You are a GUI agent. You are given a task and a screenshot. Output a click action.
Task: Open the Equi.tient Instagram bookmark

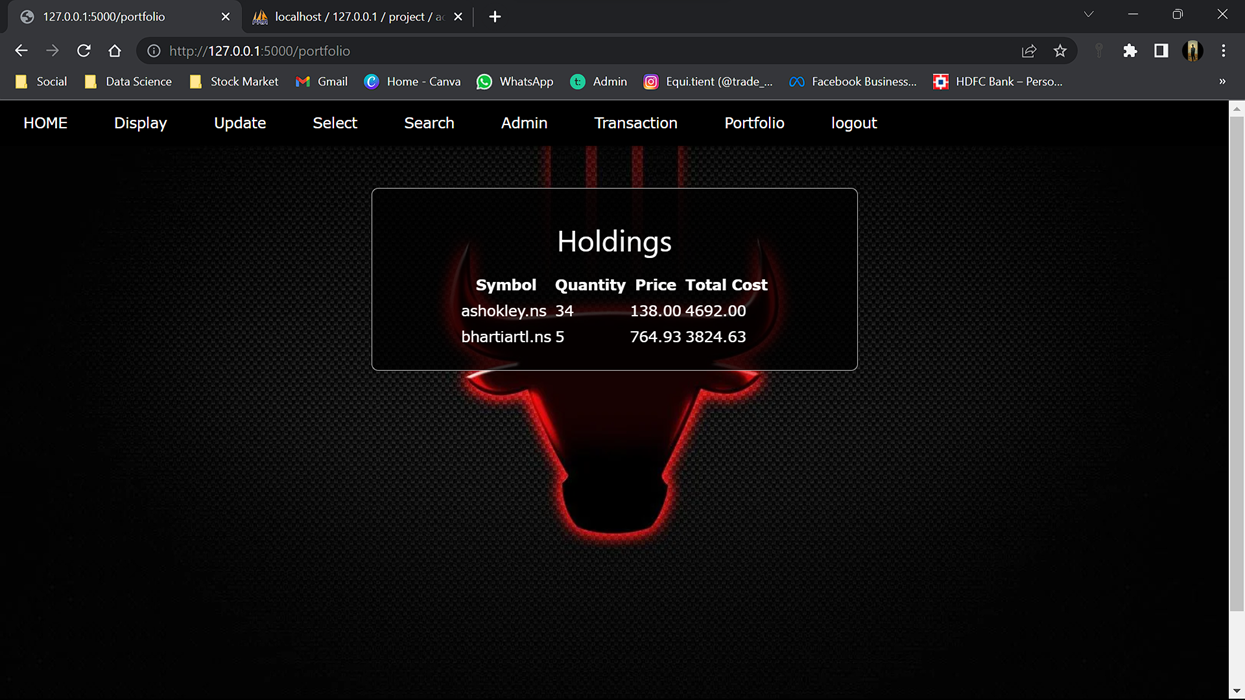pyautogui.click(x=707, y=81)
